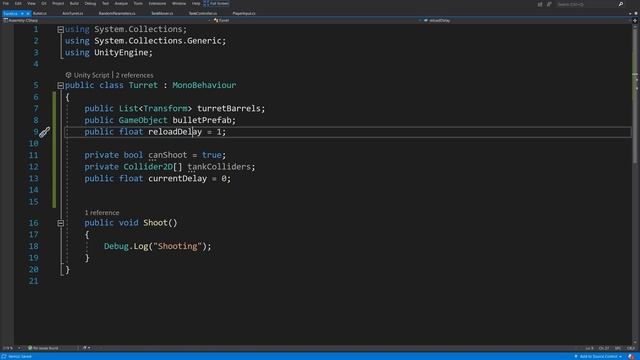
Task: Open the Tools menu
Action: 138,3
